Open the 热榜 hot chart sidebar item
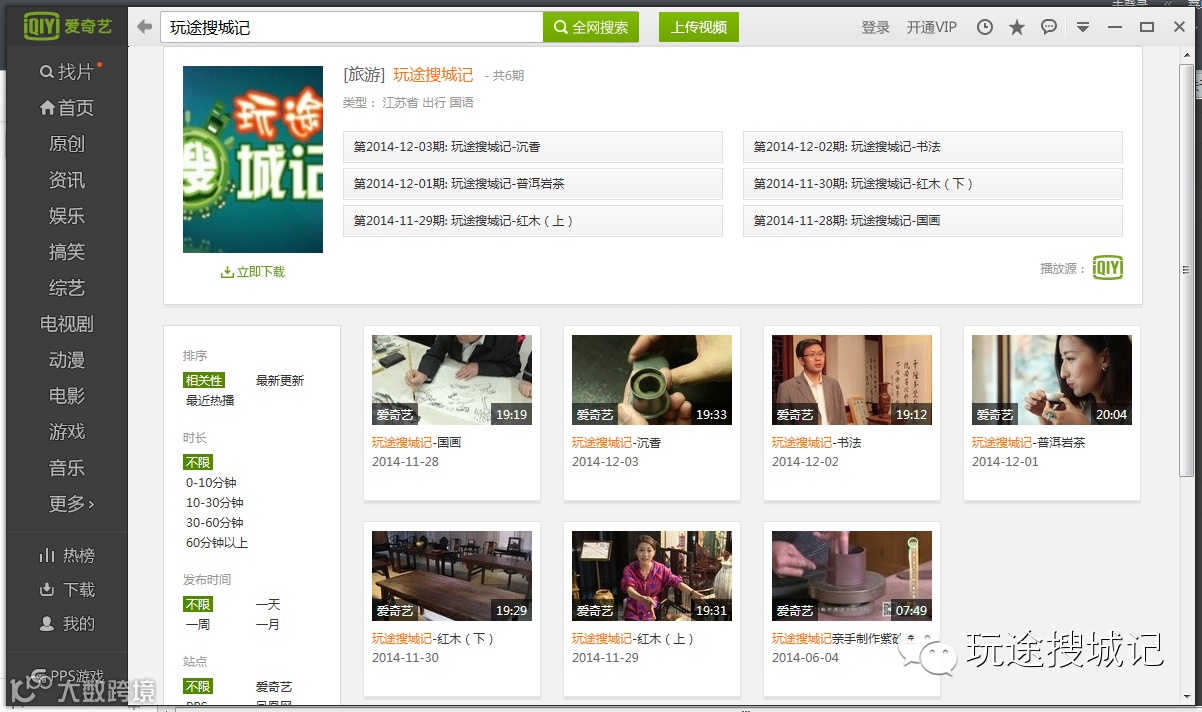 (x=67, y=555)
